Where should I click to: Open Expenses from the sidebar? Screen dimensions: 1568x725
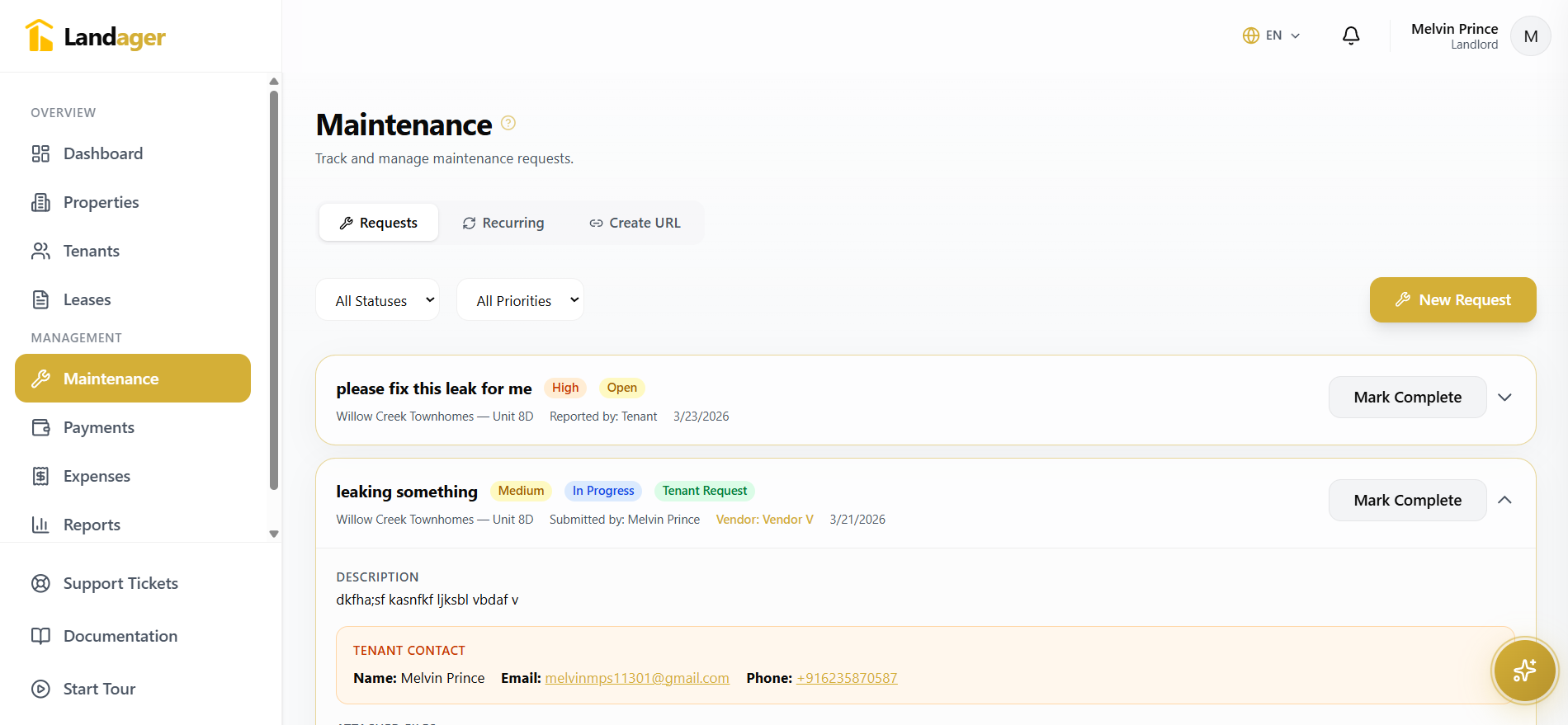coord(133,476)
